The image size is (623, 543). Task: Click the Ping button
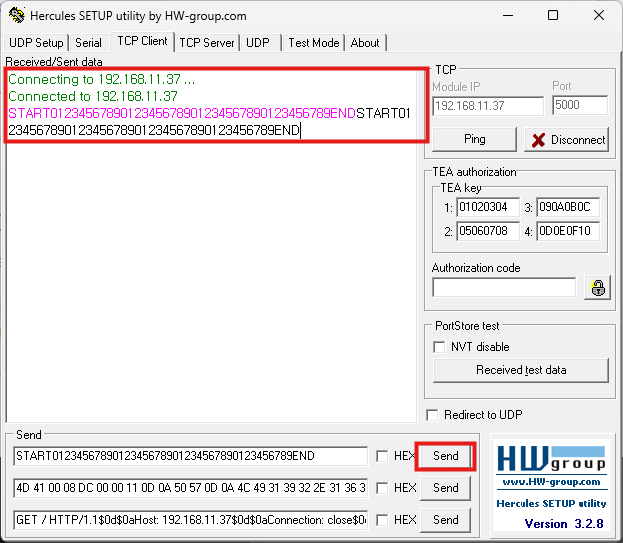pos(474,139)
